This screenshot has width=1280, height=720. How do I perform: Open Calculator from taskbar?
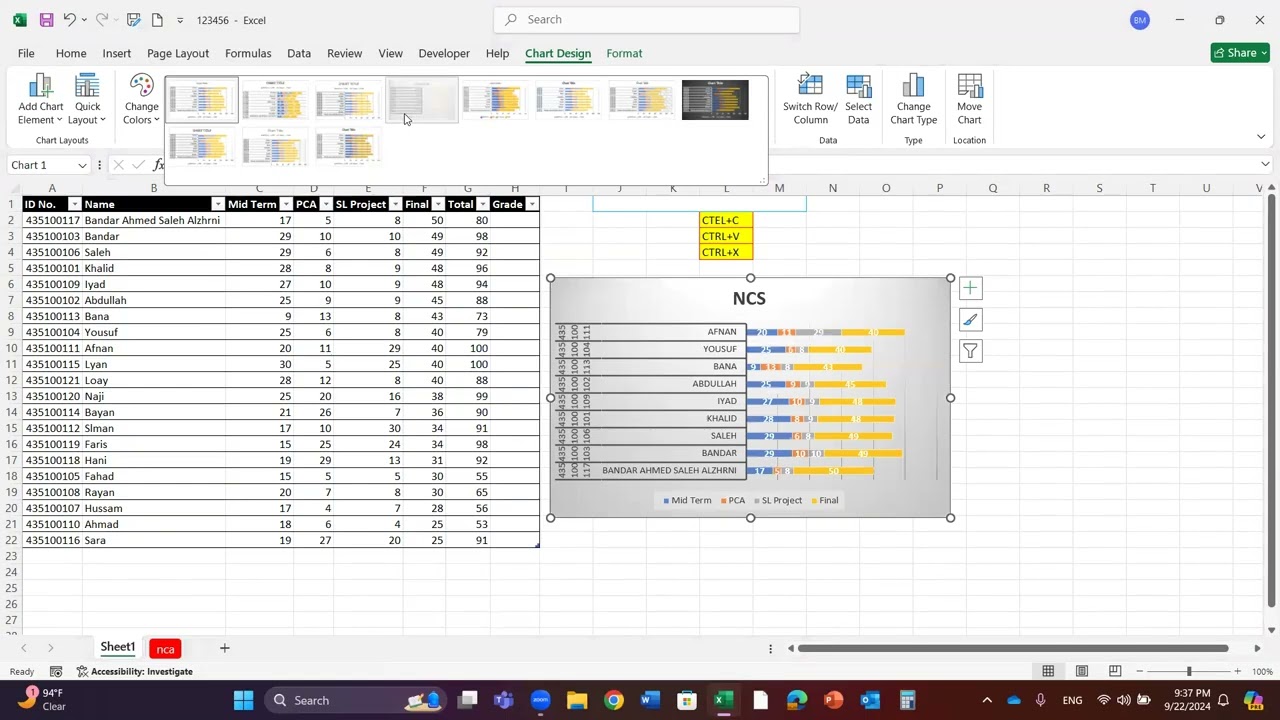[x=907, y=700]
